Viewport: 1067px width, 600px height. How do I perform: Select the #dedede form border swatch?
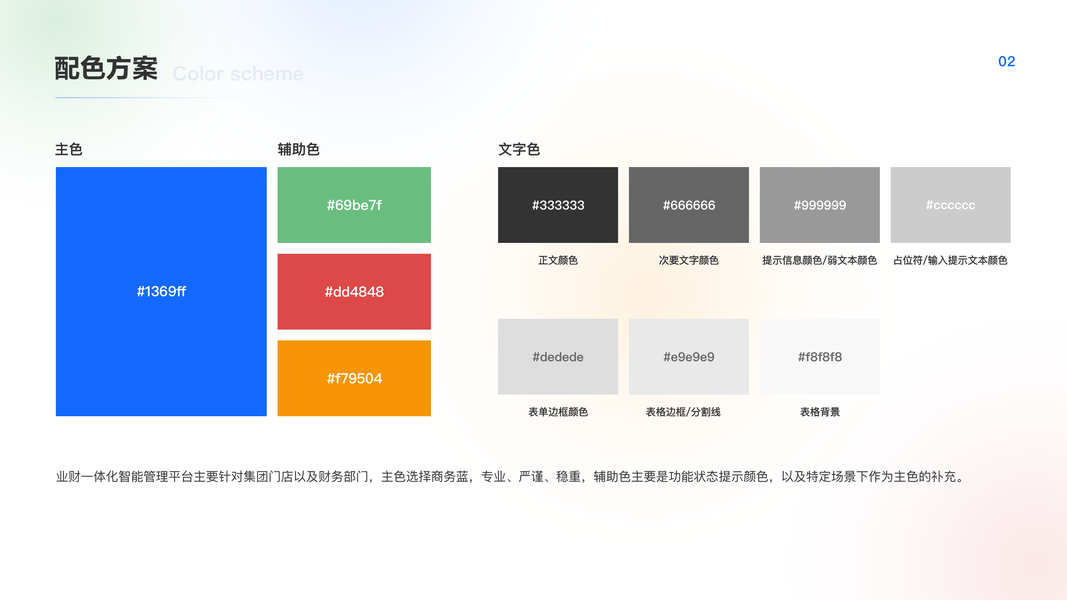pyautogui.click(x=558, y=356)
